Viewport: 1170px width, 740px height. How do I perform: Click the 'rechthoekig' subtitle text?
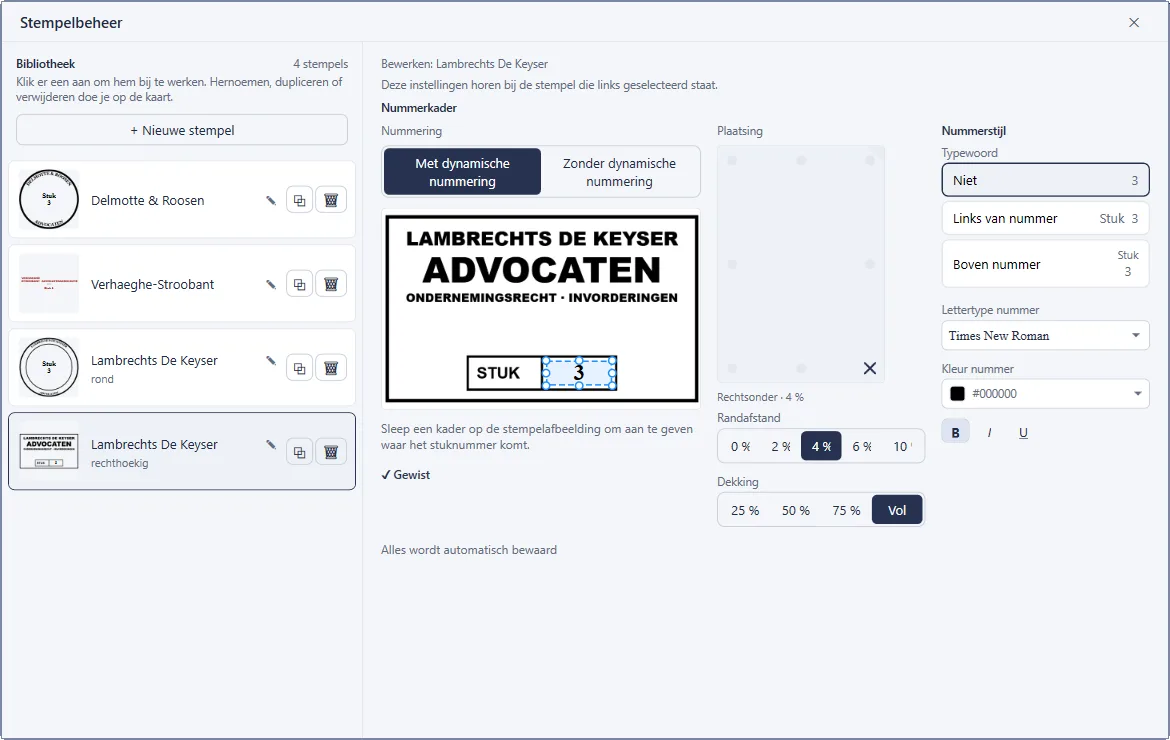click(x=119, y=463)
